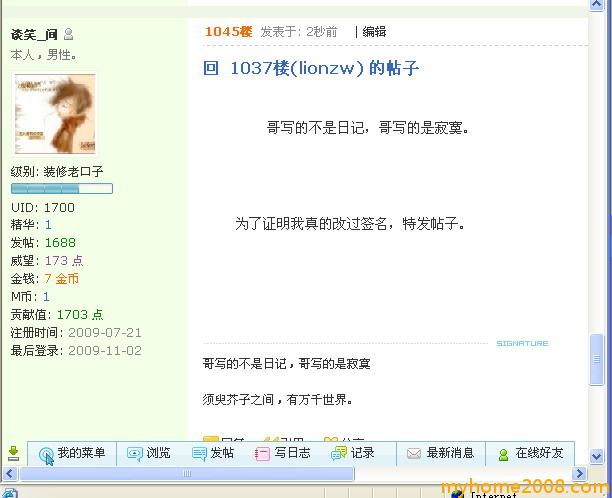Click the horizontal scrollbar left arrow
The width and height of the screenshot is (612, 498).
(x=10, y=474)
